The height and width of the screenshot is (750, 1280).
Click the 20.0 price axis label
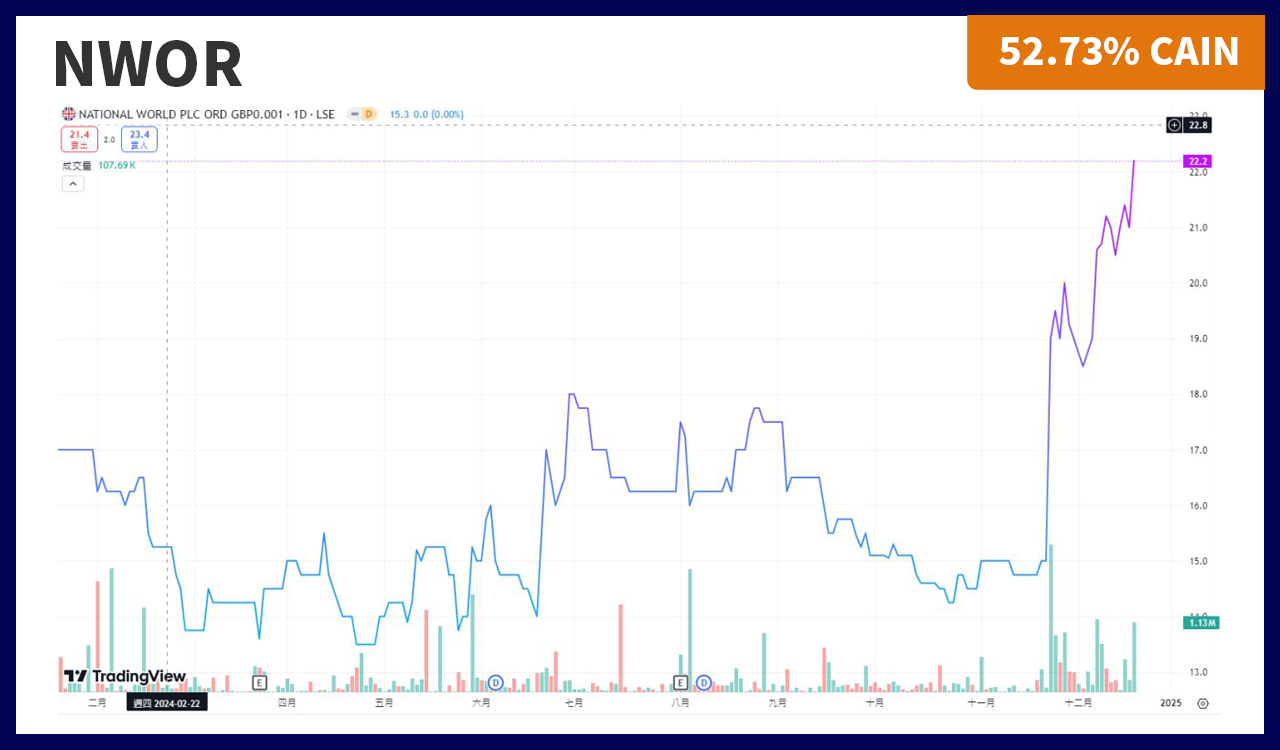click(x=1197, y=283)
